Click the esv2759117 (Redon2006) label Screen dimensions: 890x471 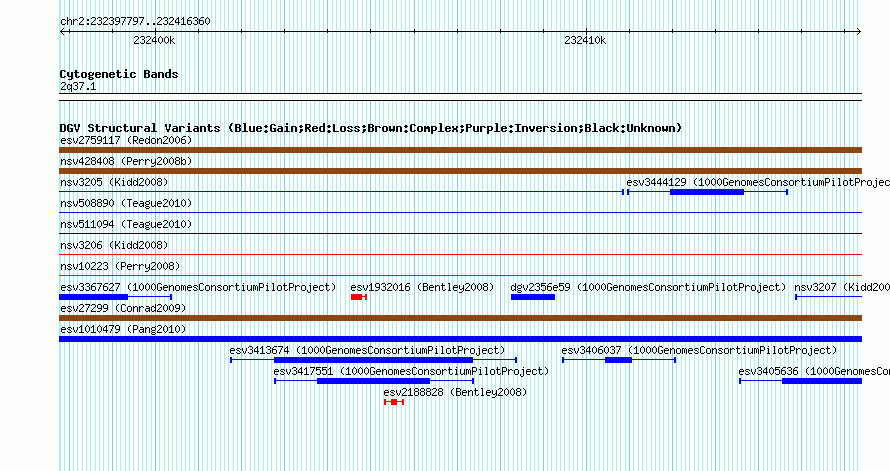click(126, 140)
